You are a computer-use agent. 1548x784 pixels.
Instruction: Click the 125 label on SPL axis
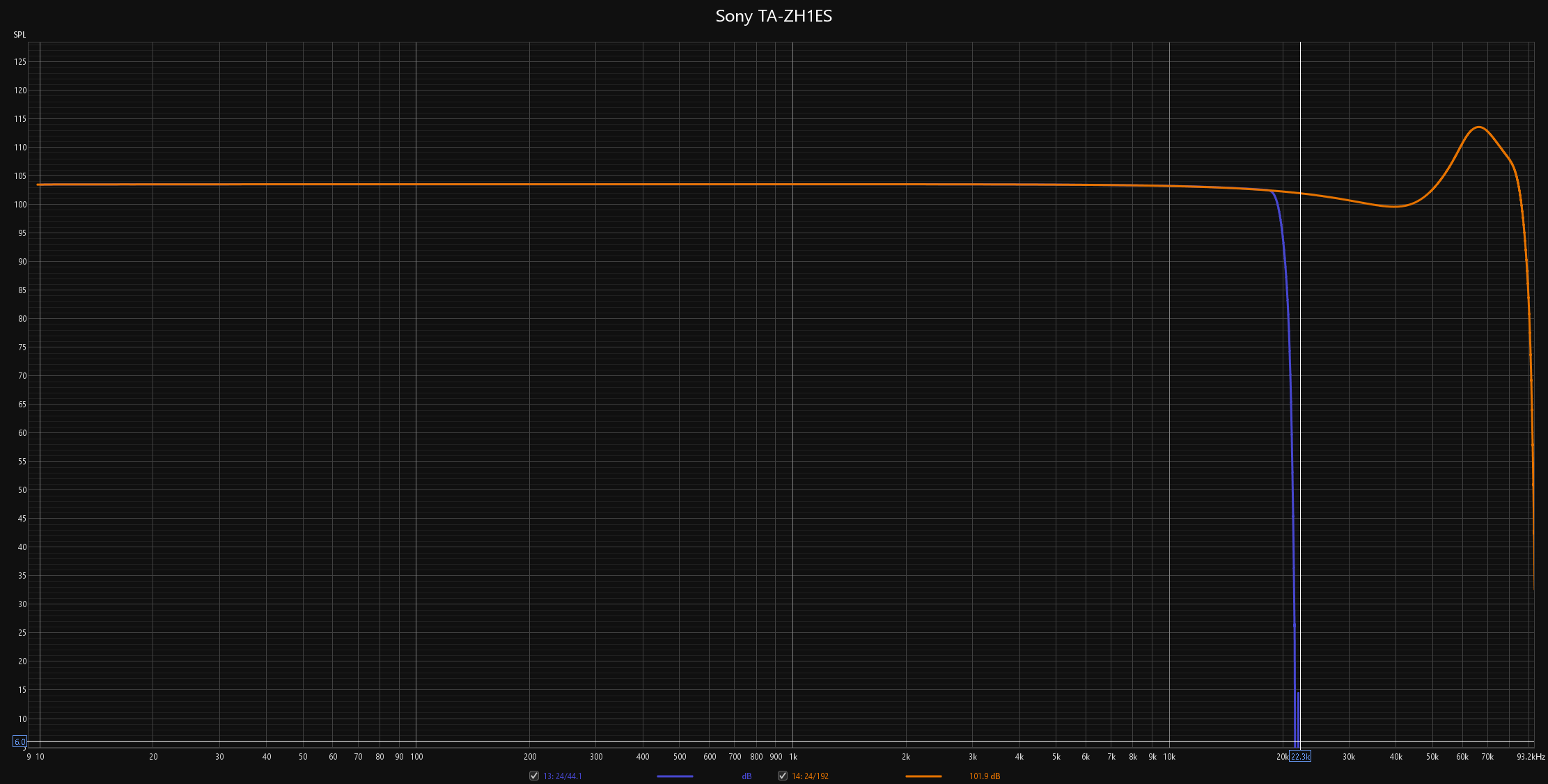click(x=20, y=62)
